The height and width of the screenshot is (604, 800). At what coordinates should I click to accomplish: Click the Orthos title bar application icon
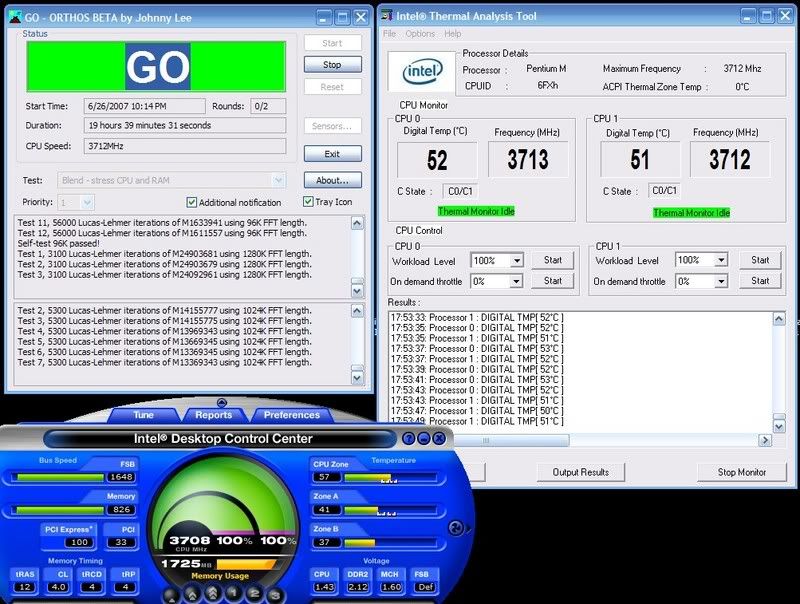click(15, 16)
